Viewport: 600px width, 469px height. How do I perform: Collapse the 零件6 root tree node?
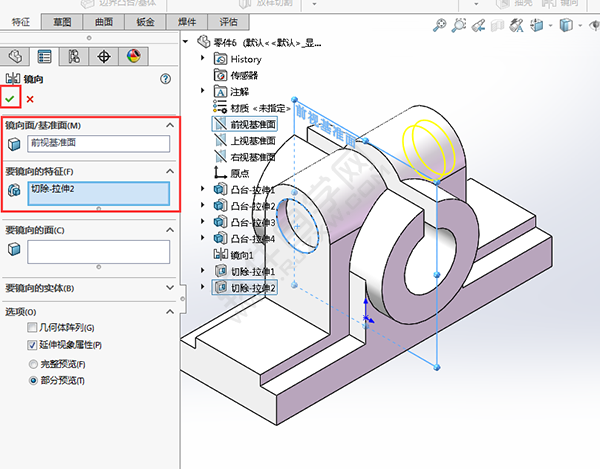(x=186, y=41)
